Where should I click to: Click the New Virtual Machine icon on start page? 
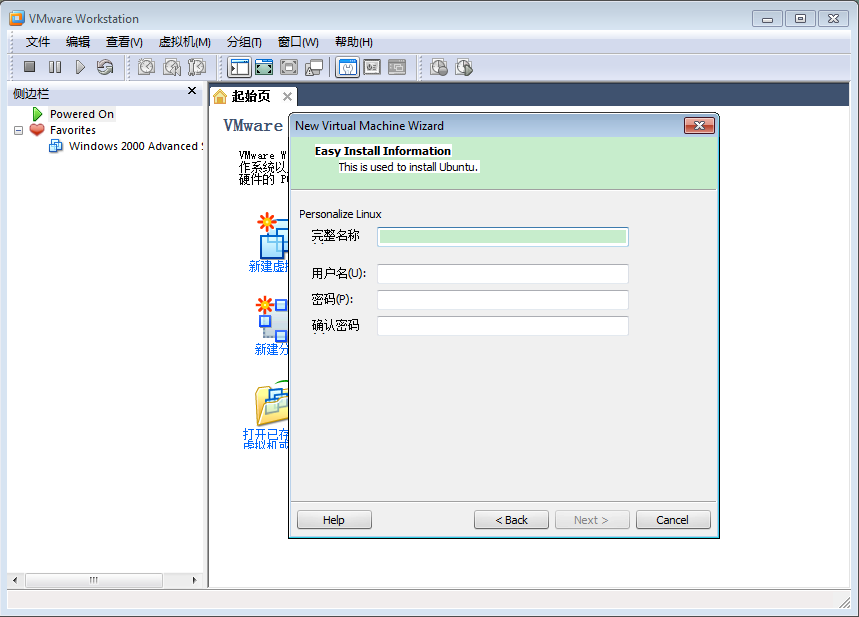pos(273,236)
